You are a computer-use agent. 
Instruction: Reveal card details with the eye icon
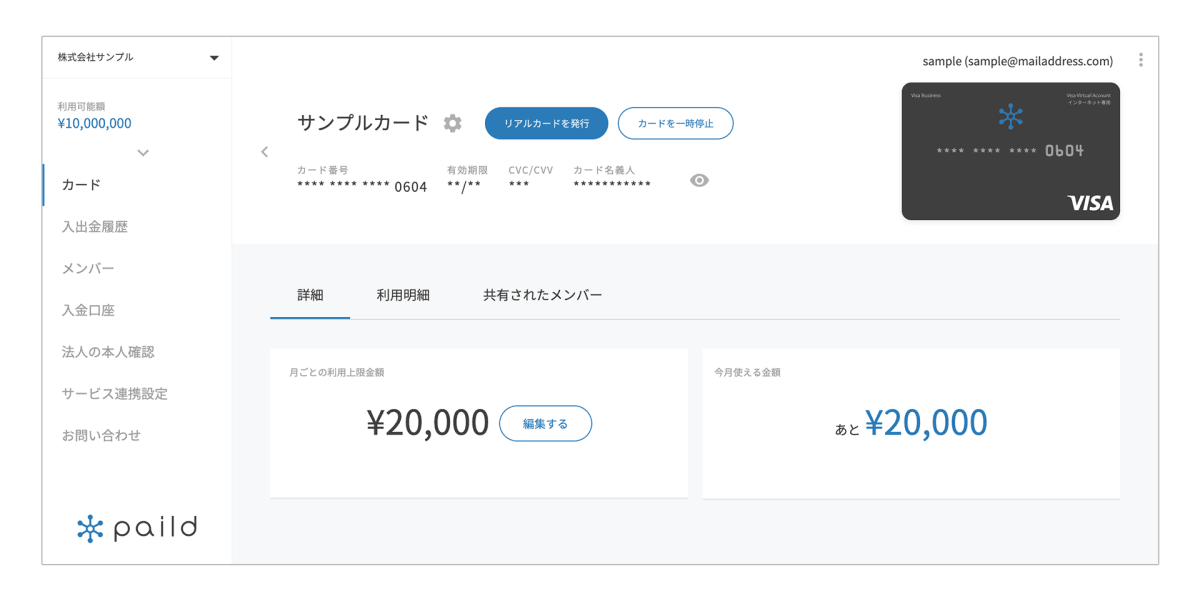700,181
